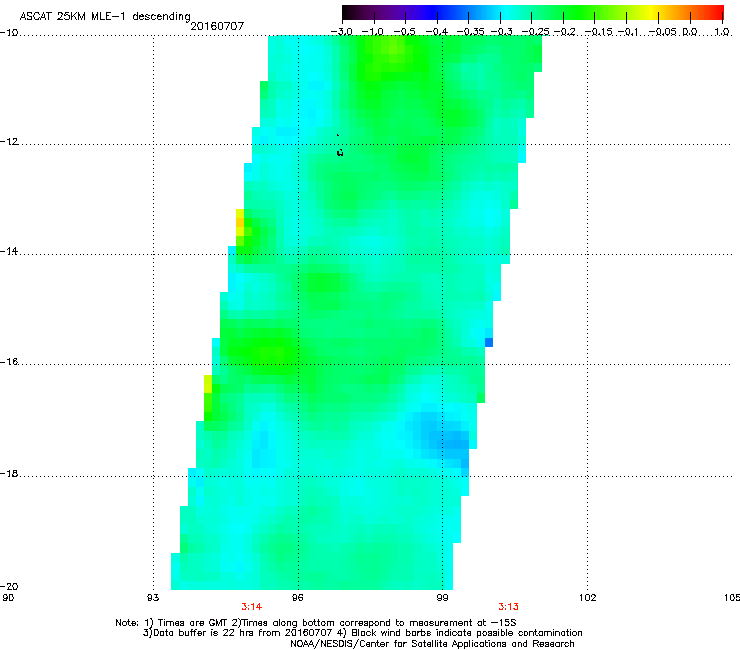The image size is (740, 650).
Task: Click the red time stamp 3:13
Action: tap(508, 607)
